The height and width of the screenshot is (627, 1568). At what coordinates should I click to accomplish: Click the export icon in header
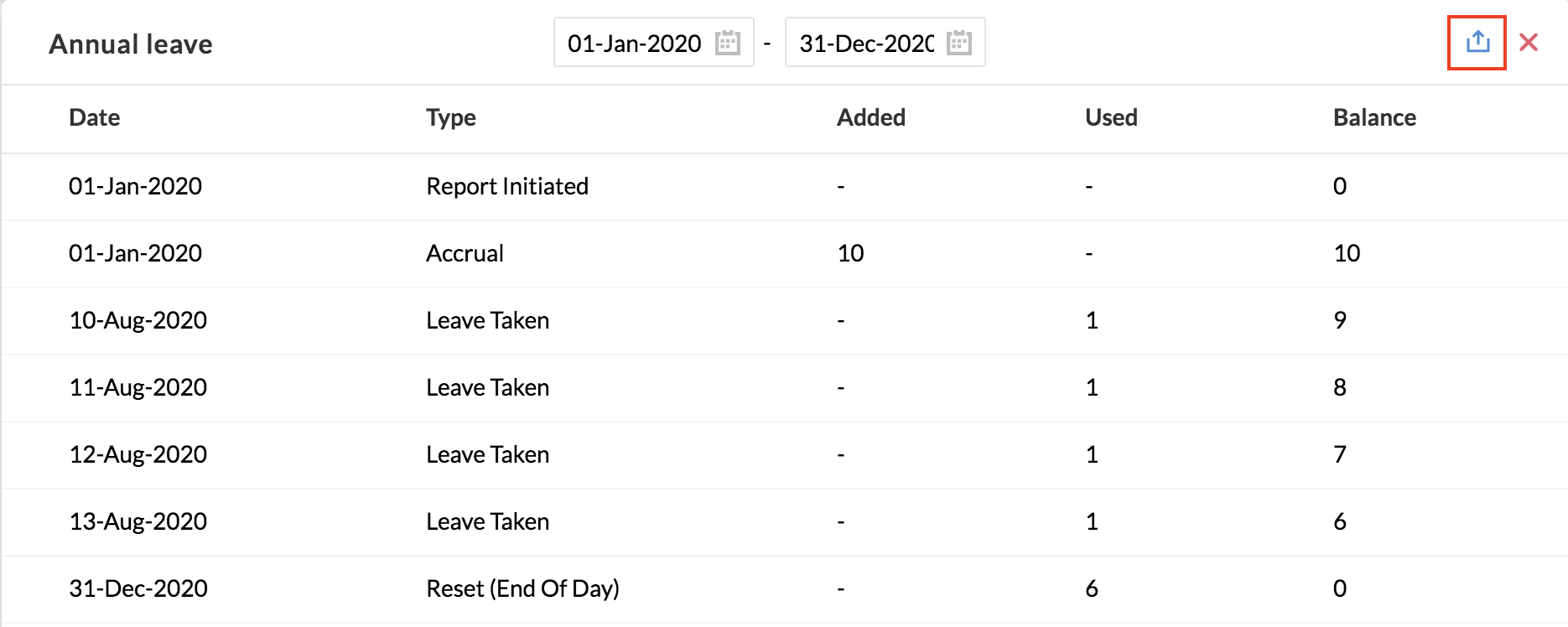click(1477, 42)
